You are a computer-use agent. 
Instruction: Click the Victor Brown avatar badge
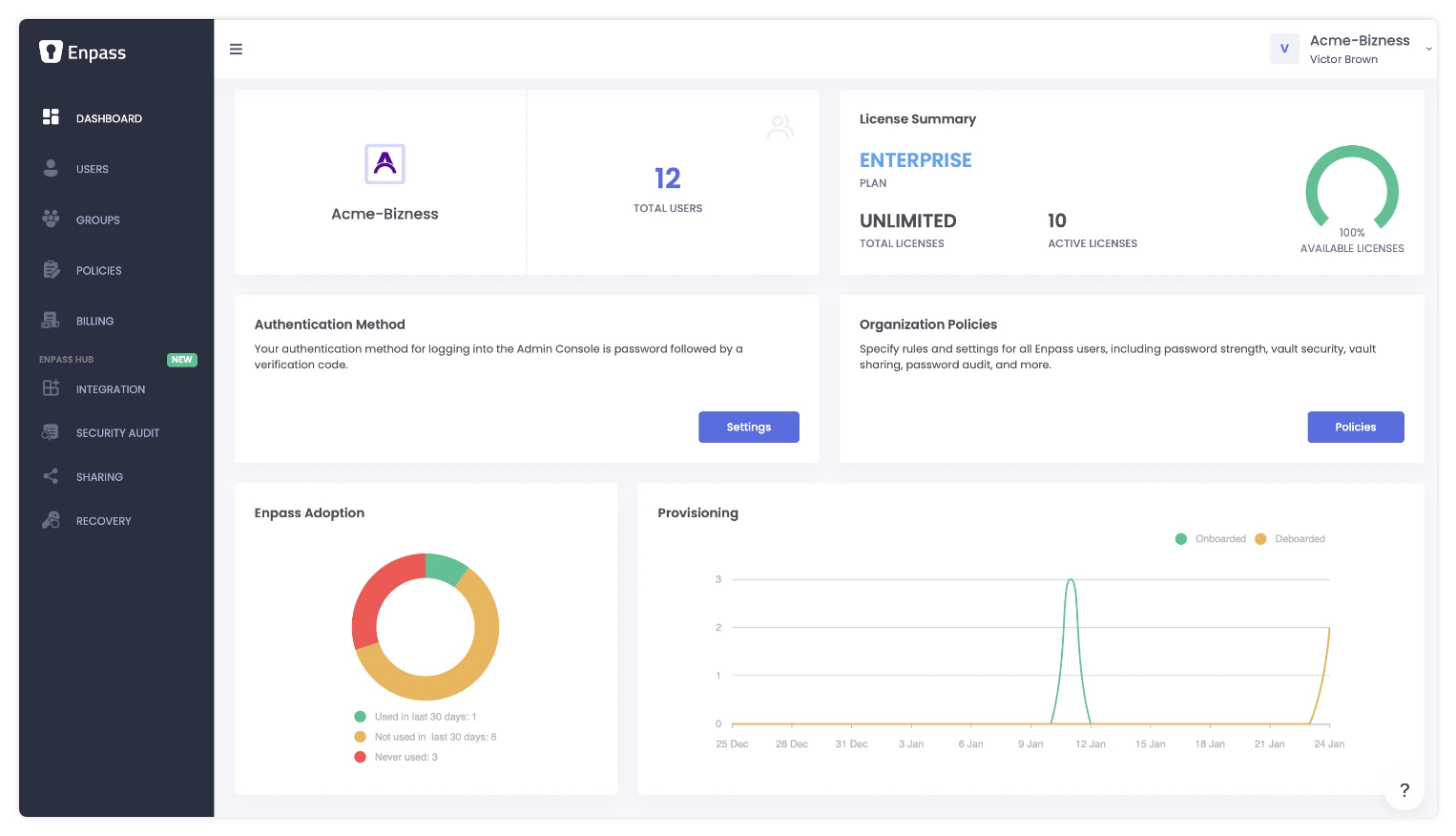(1284, 49)
